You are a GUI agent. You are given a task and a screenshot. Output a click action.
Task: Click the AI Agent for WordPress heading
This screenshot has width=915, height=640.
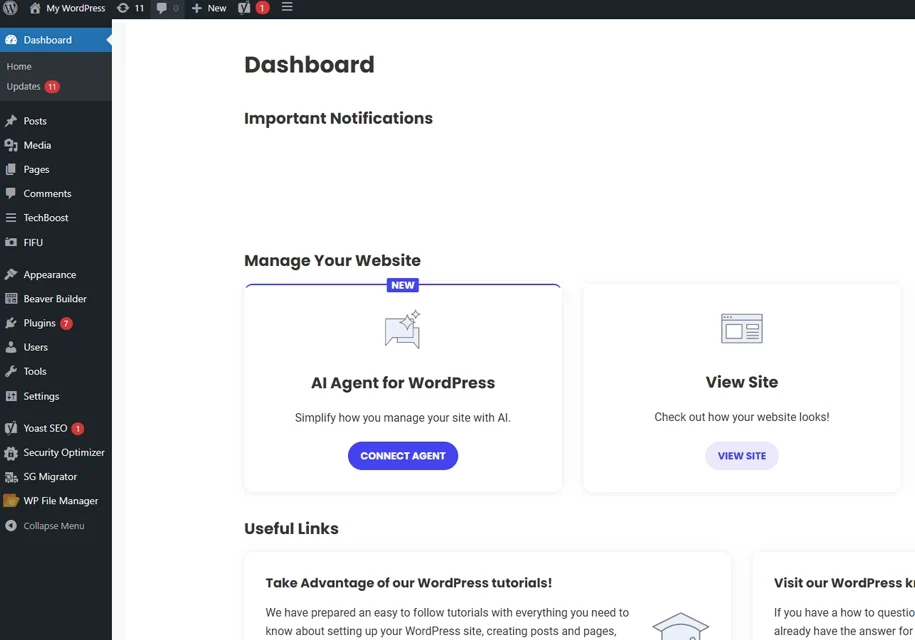[x=403, y=383]
